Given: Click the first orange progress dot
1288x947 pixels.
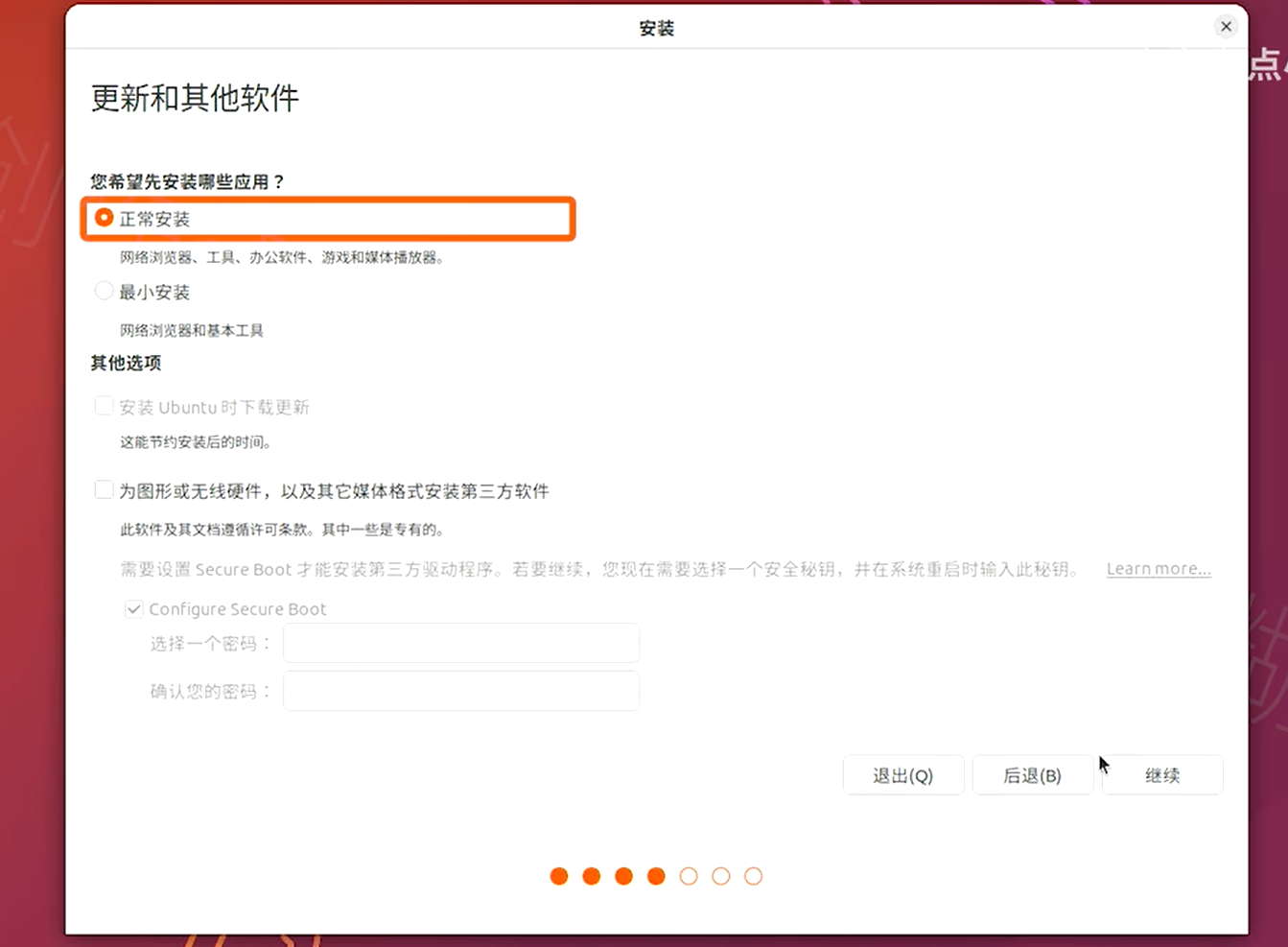Looking at the screenshot, I should tap(559, 876).
